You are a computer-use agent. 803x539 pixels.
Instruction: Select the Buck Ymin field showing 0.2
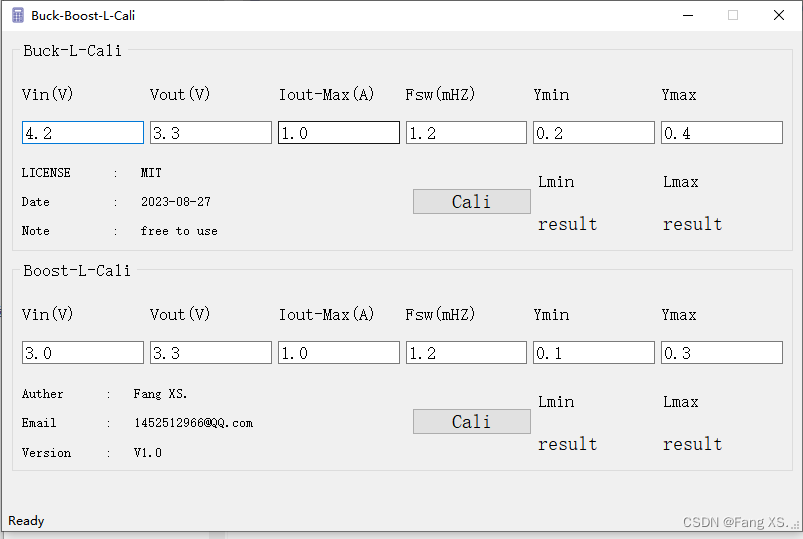(594, 133)
